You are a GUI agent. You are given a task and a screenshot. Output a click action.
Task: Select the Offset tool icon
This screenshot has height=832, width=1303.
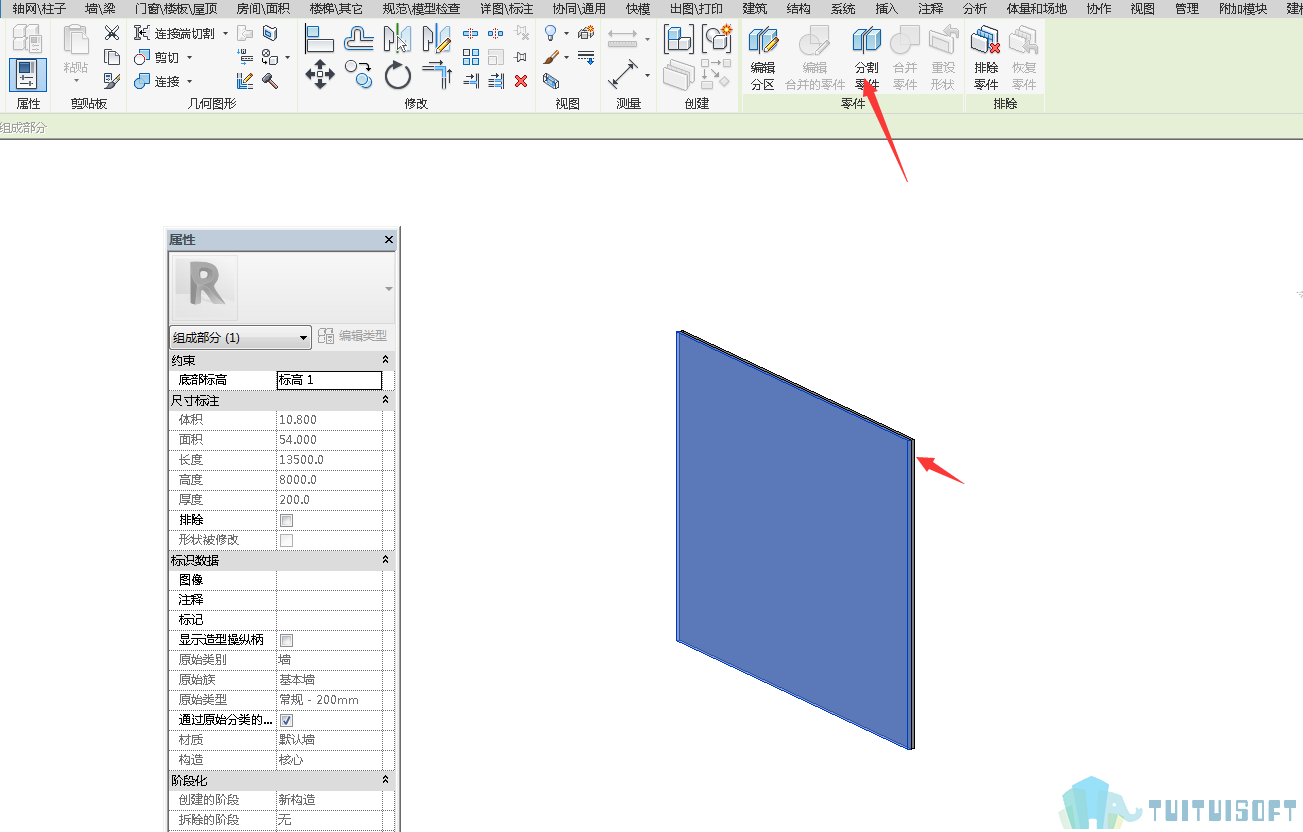tap(359, 38)
